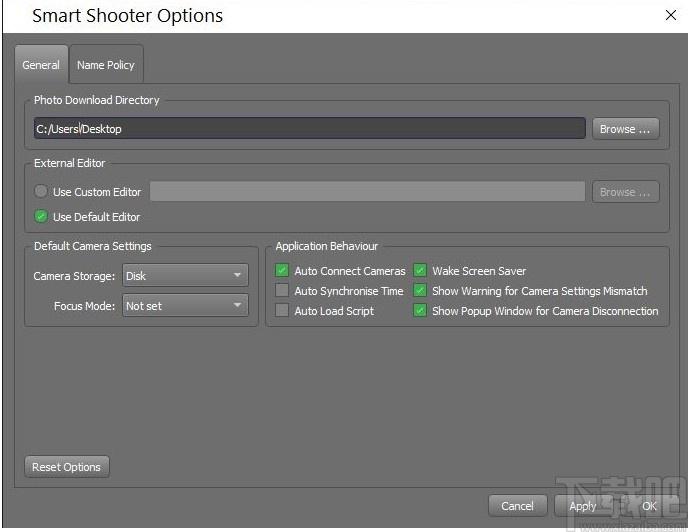Image resolution: width=690 pixels, height=532 pixels.
Task: Browse for the photo download directory
Action: coord(625,129)
